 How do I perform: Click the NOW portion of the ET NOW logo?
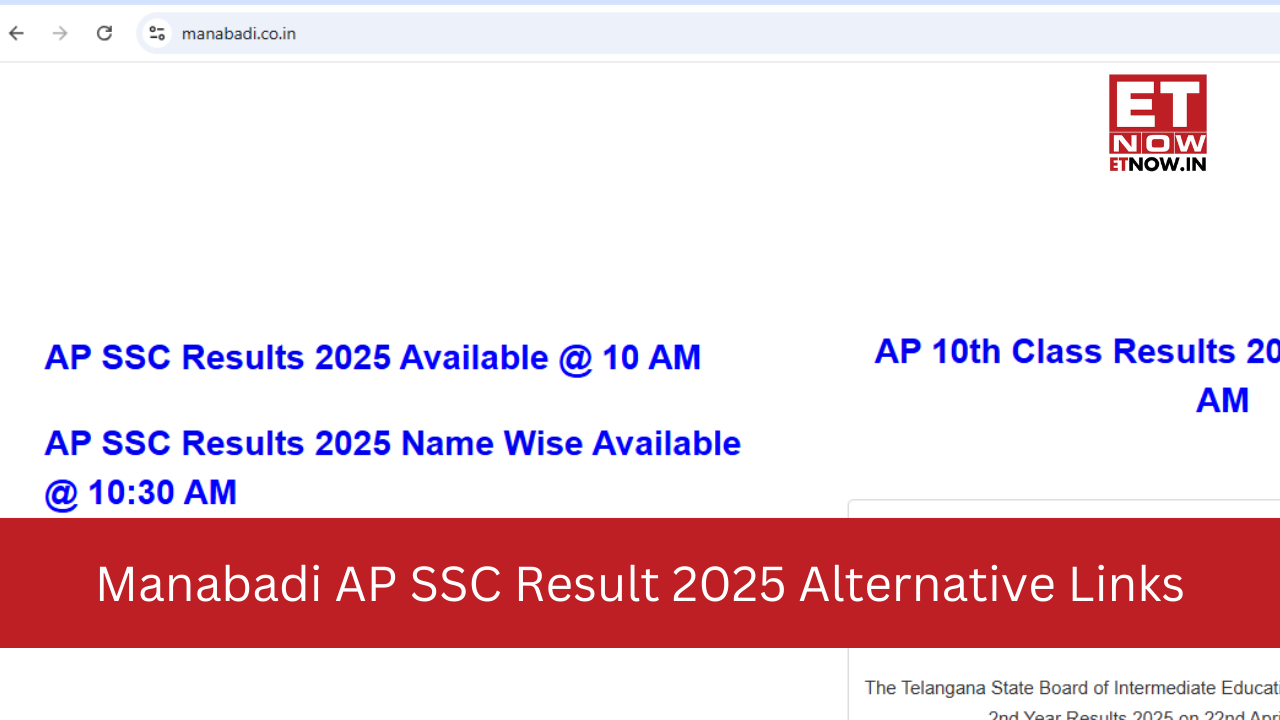(x=1157, y=142)
